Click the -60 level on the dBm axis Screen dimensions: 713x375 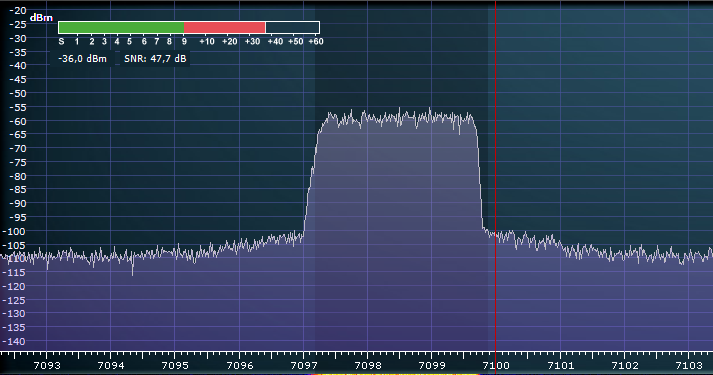point(17,121)
